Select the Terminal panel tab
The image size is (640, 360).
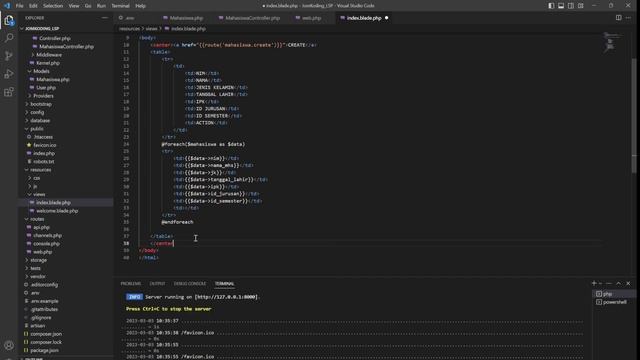[224, 283]
